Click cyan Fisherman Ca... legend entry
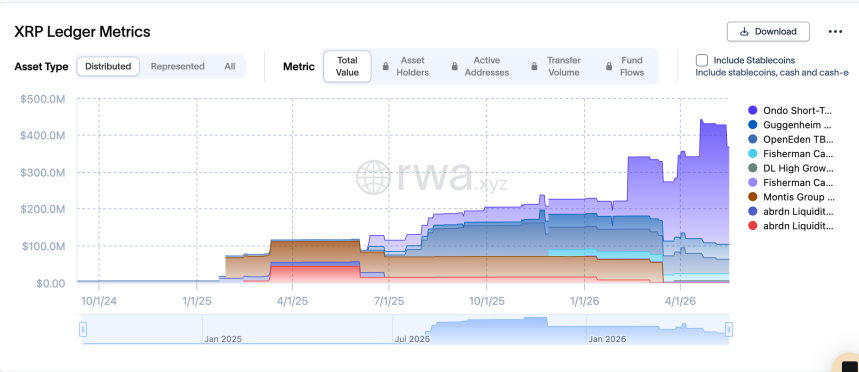The image size is (859, 372). point(791,154)
